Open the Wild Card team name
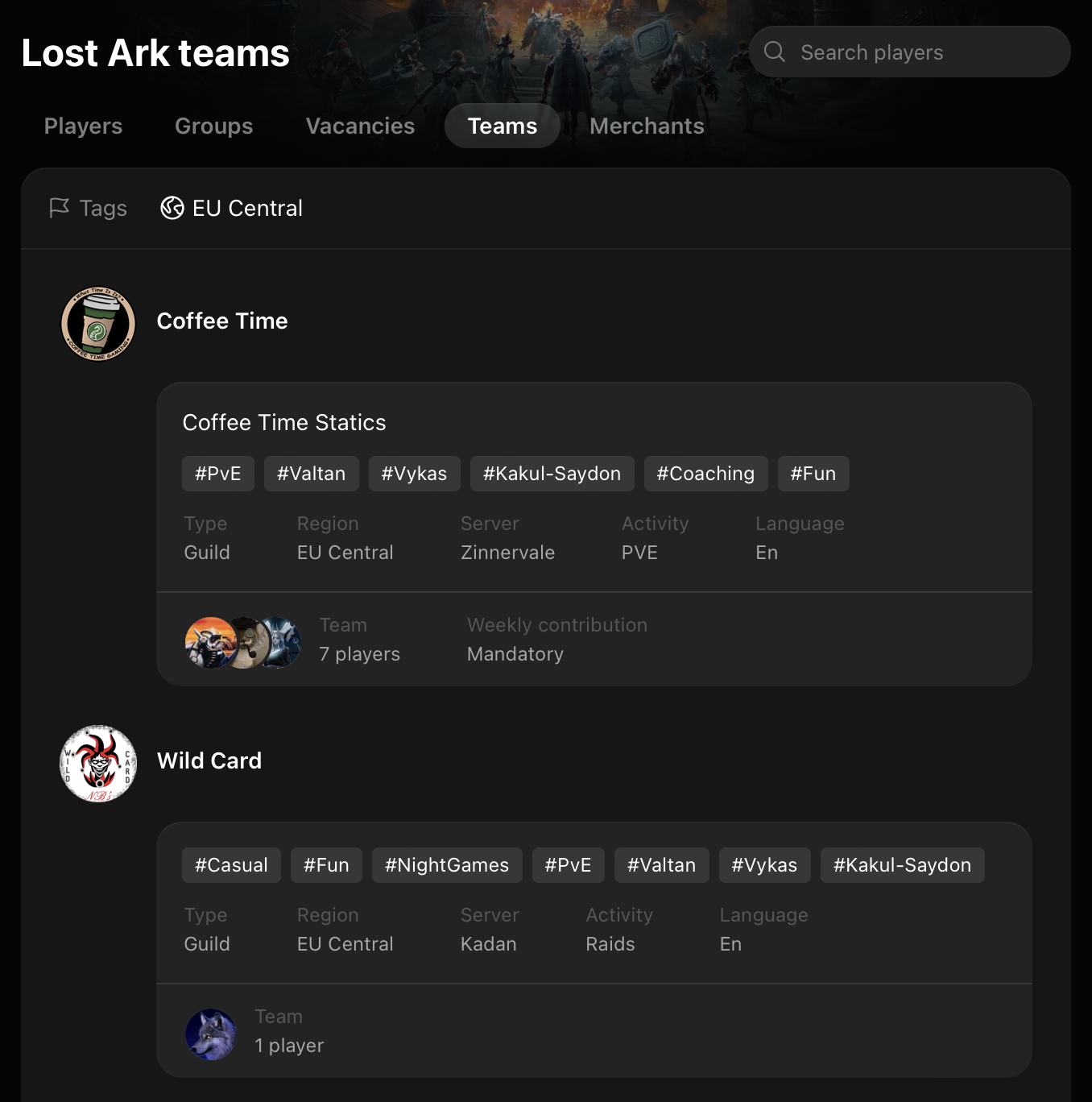Viewport: 1092px width, 1102px height. (209, 760)
